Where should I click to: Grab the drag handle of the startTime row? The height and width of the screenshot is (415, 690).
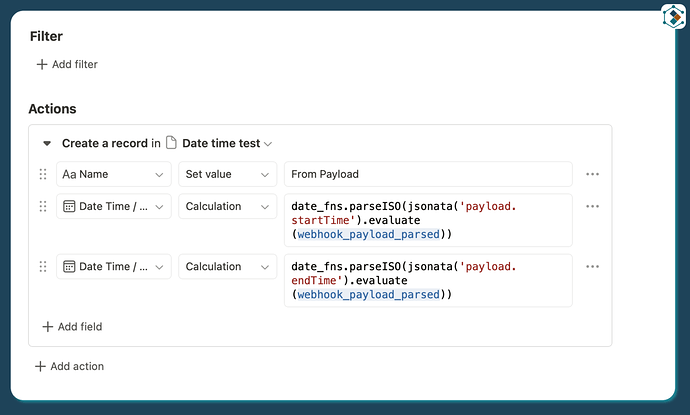pyautogui.click(x=43, y=206)
